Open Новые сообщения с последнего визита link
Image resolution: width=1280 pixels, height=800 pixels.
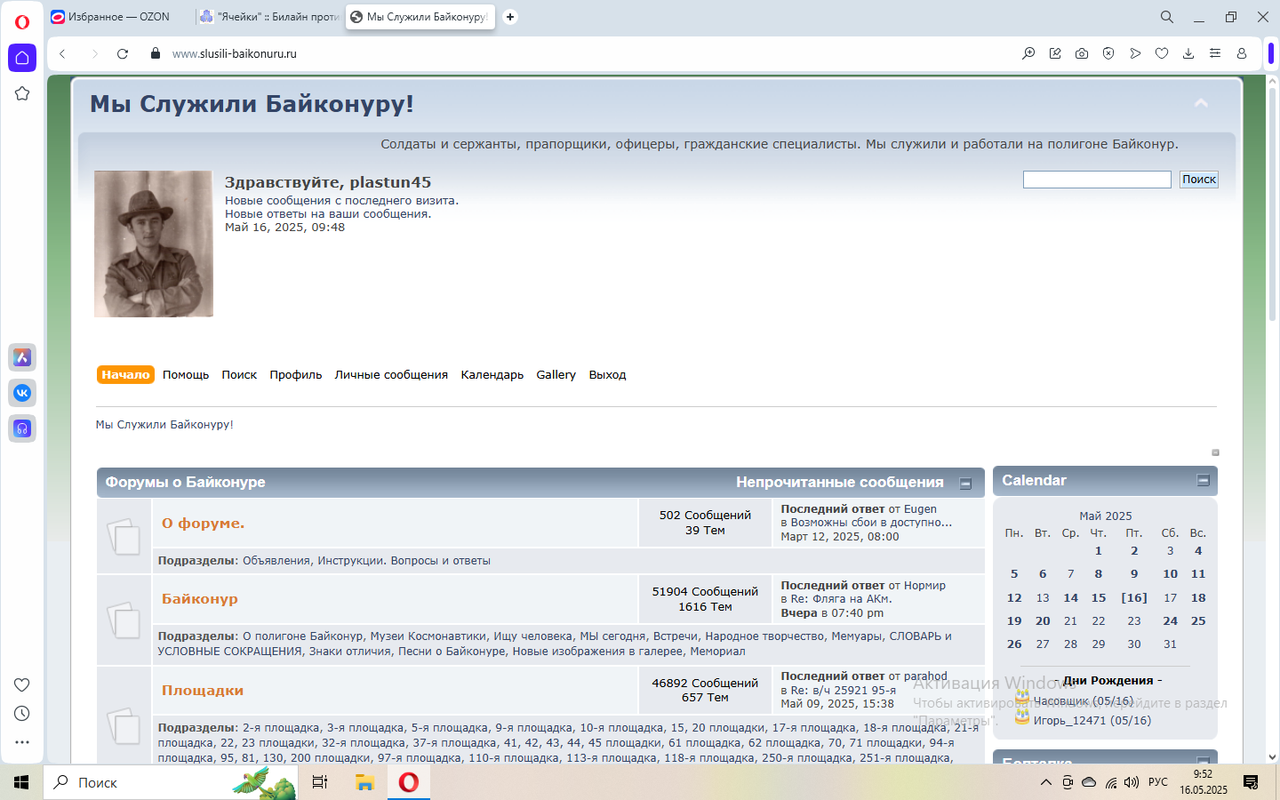coord(342,200)
